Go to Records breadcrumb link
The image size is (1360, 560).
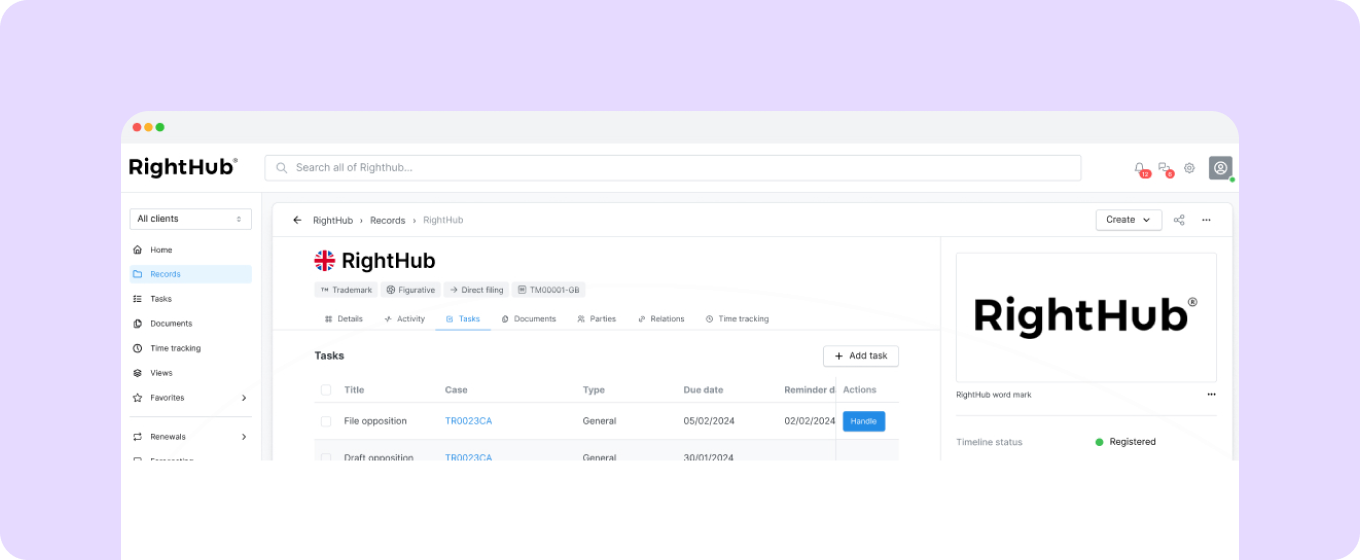pyautogui.click(x=388, y=220)
